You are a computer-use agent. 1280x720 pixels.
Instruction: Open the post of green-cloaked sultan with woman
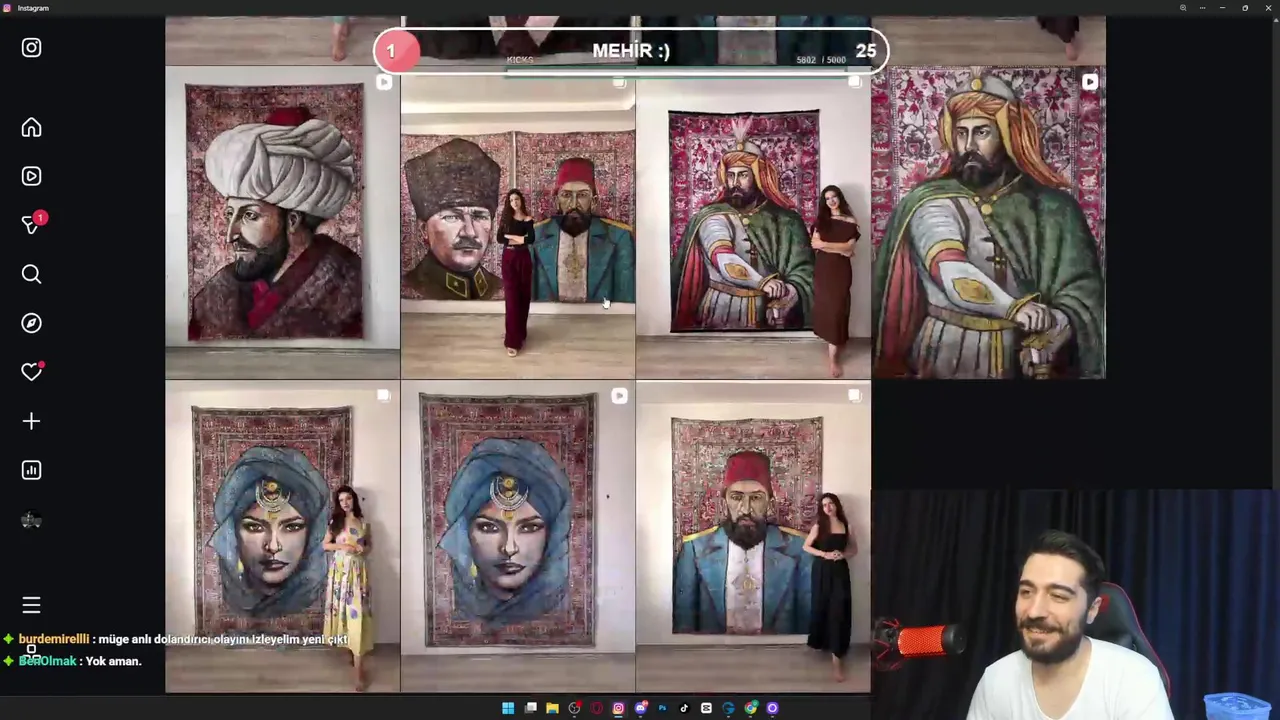pyautogui.click(x=752, y=222)
